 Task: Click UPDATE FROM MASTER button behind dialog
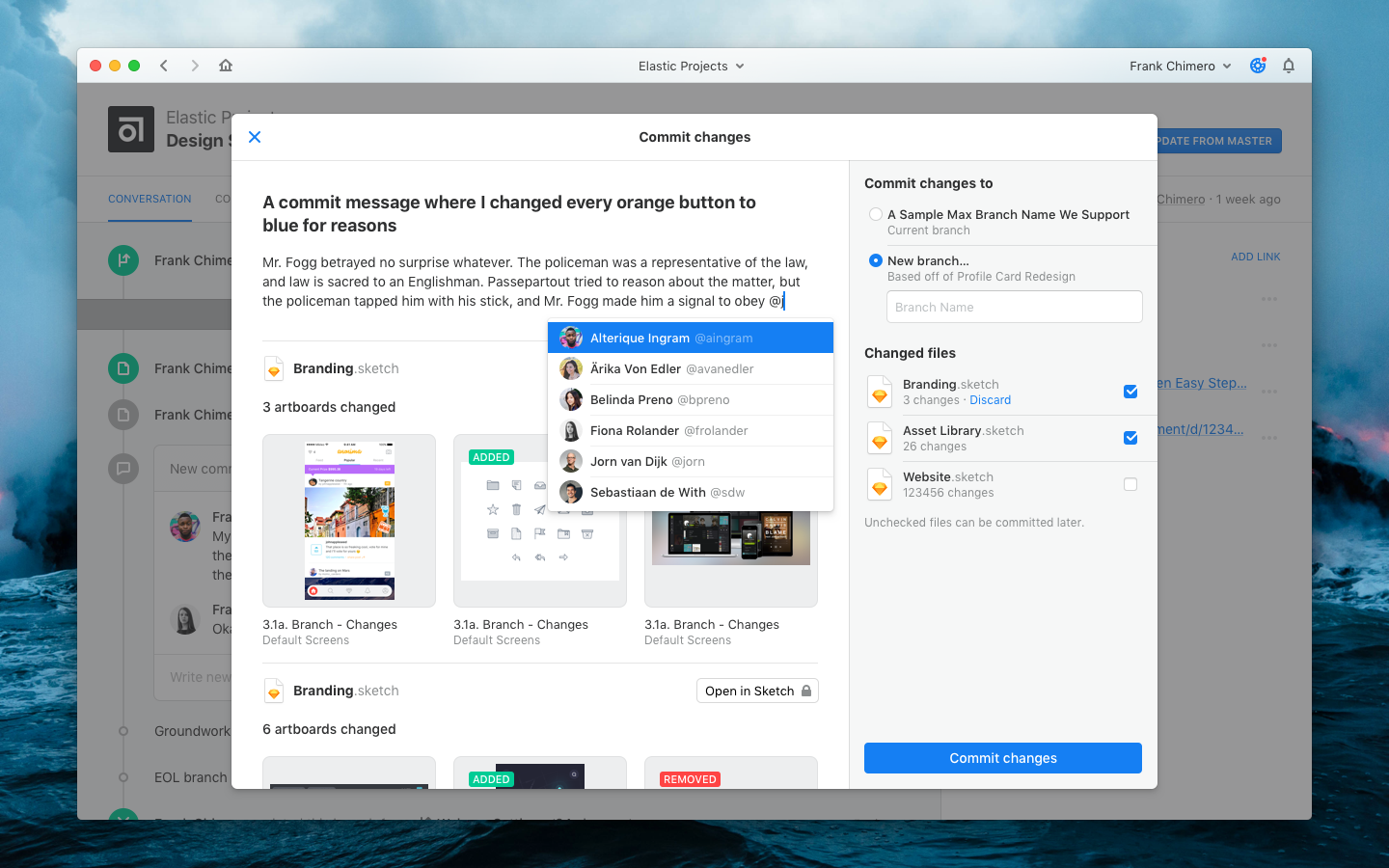(x=1219, y=141)
